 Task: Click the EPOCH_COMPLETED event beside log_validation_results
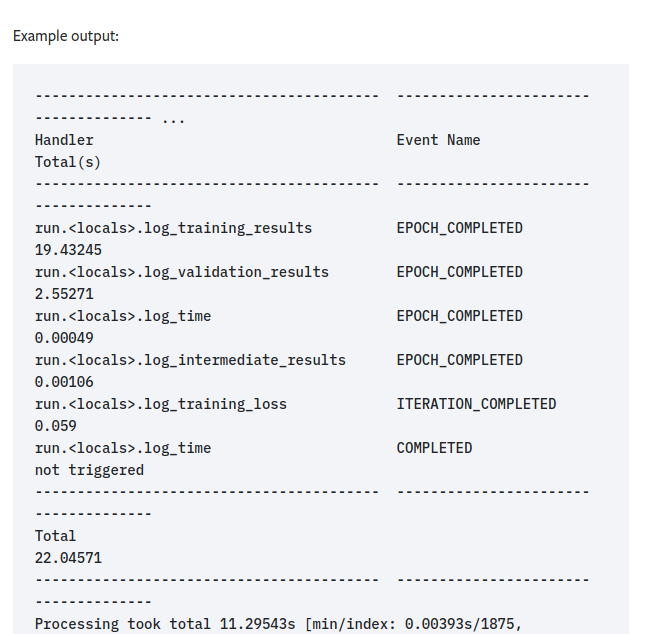point(459,272)
